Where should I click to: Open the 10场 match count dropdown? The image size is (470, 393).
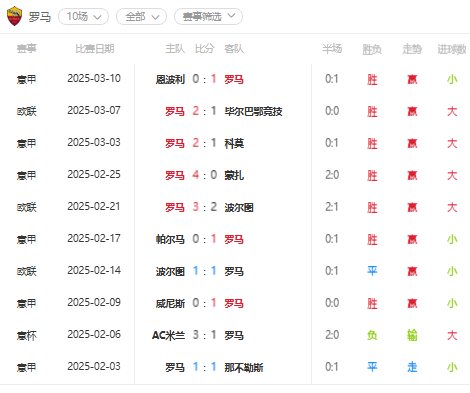(83, 16)
